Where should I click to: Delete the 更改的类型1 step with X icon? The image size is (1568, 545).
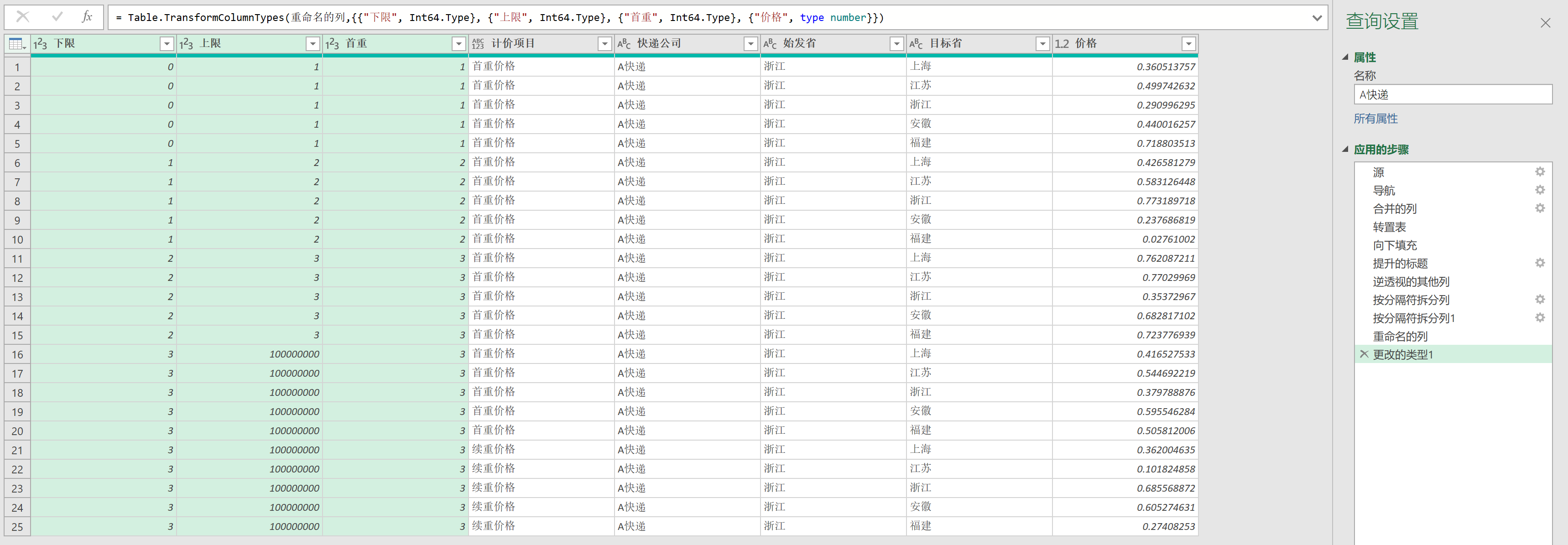[1364, 354]
